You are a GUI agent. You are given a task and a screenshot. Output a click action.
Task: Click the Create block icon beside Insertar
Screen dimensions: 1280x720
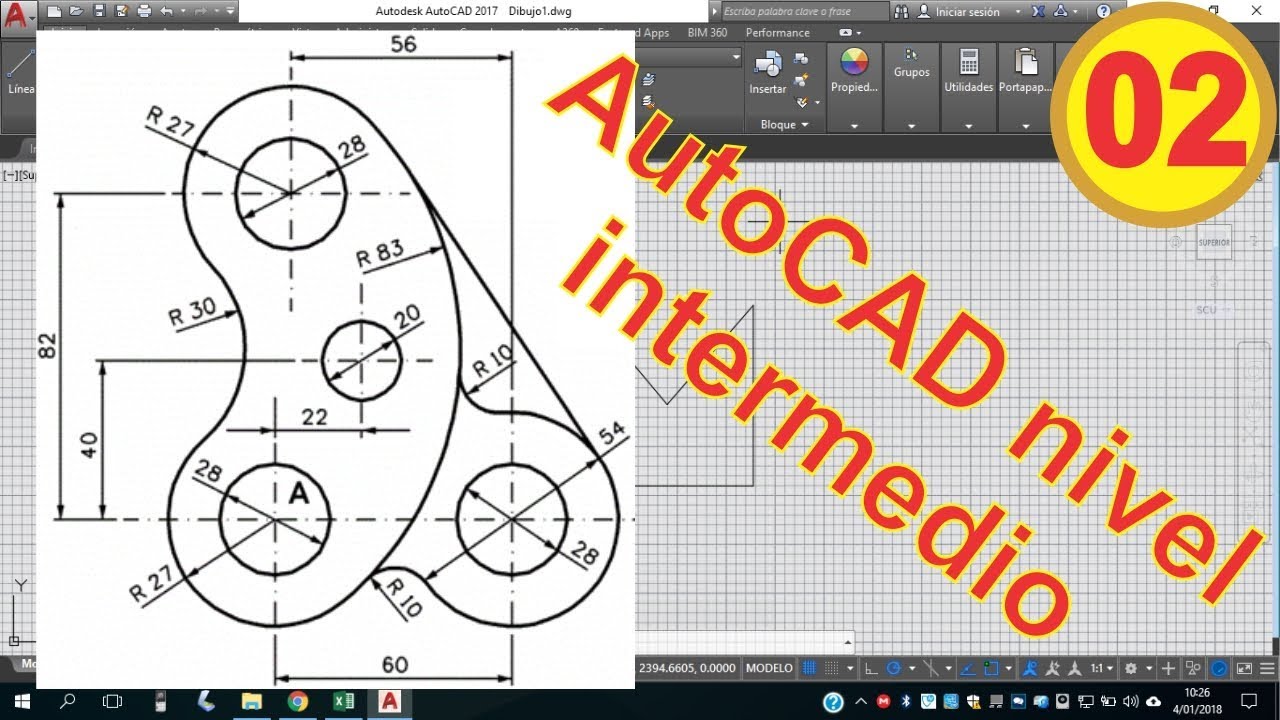(x=801, y=59)
